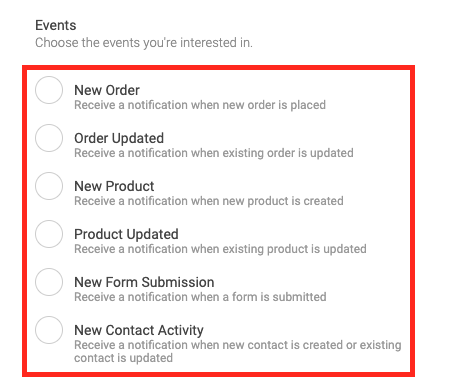
Task: Enable the New Order event checkbox
Action: 49,90
